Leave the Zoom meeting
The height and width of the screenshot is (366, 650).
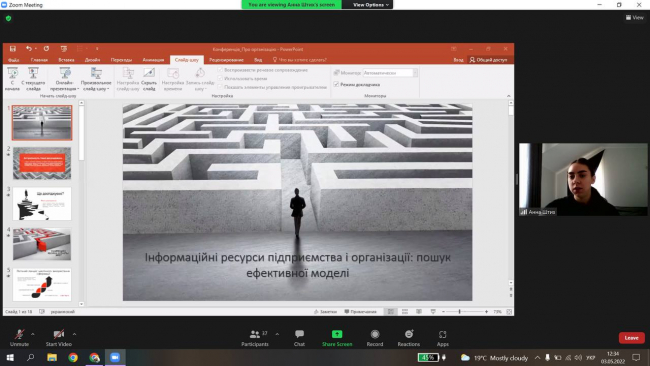[631, 338]
